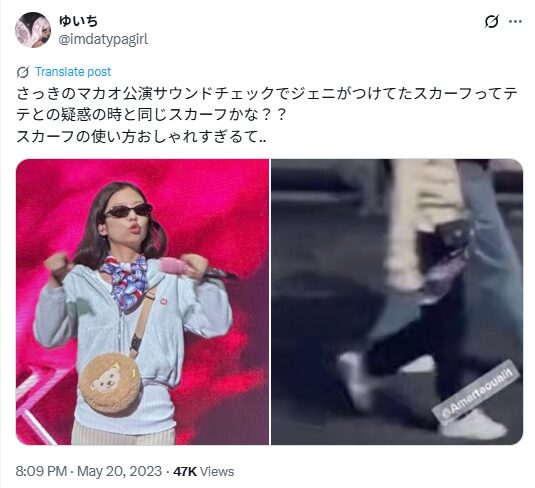Click the second tweet line starting with テとの疑惑
Image resolution: width=535 pixels, height=488 pixels.
(151, 115)
